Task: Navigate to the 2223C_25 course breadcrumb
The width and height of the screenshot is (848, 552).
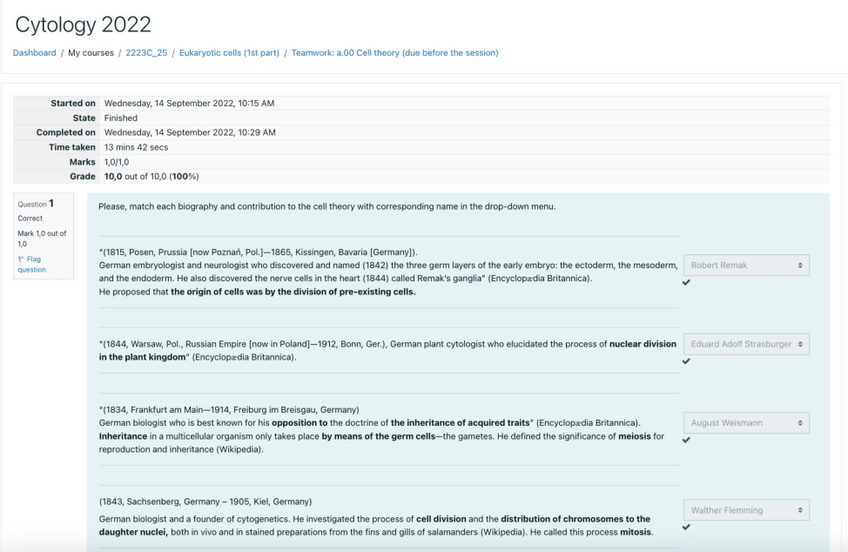Action: click(x=147, y=53)
